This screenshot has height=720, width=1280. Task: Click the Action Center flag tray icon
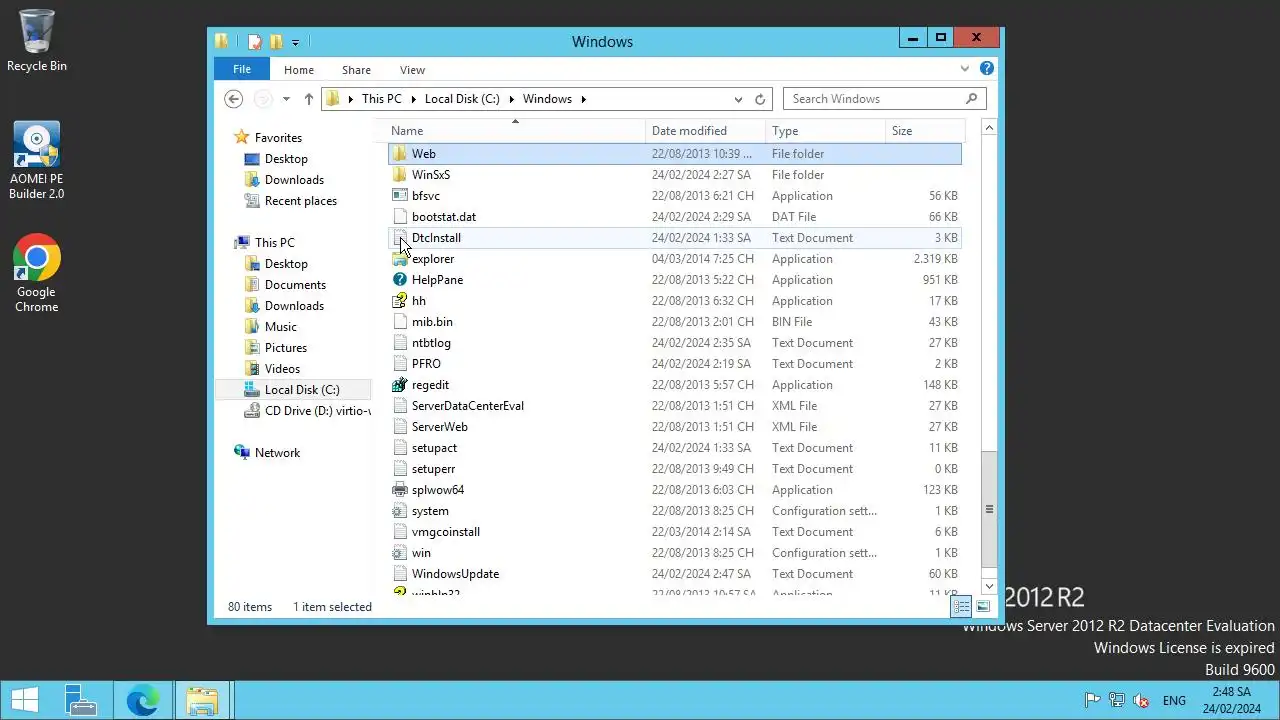[x=1093, y=701]
